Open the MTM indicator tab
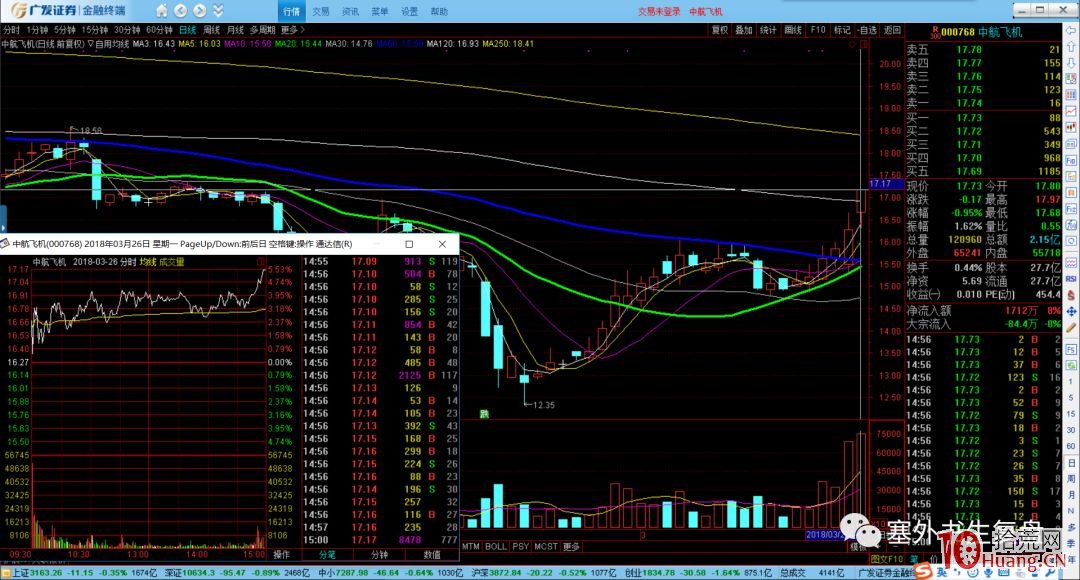 click(470, 546)
